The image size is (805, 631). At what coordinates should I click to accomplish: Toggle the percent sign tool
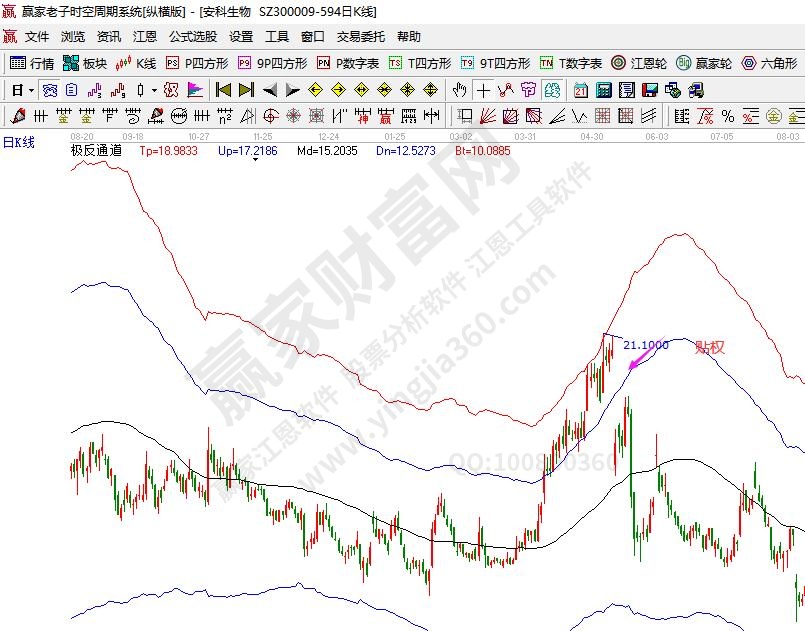click(727, 116)
